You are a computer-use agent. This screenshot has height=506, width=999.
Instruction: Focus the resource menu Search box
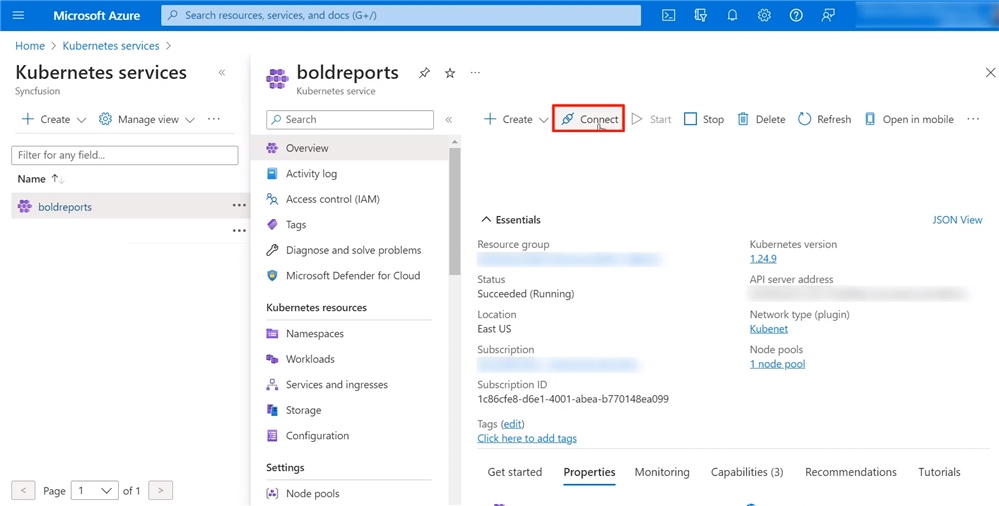tap(350, 120)
